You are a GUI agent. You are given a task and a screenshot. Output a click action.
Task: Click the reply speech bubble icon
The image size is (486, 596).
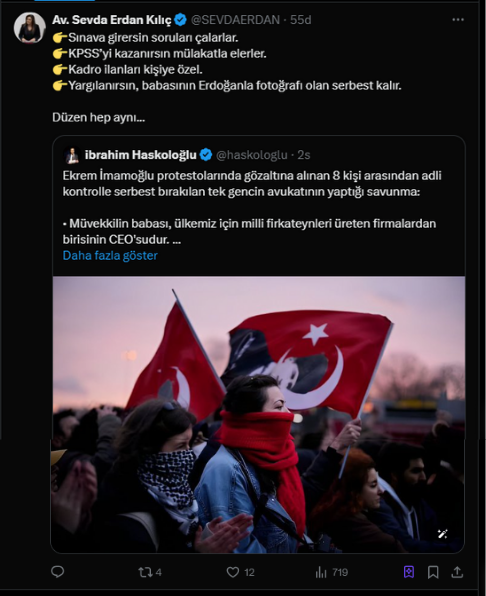coord(58,572)
